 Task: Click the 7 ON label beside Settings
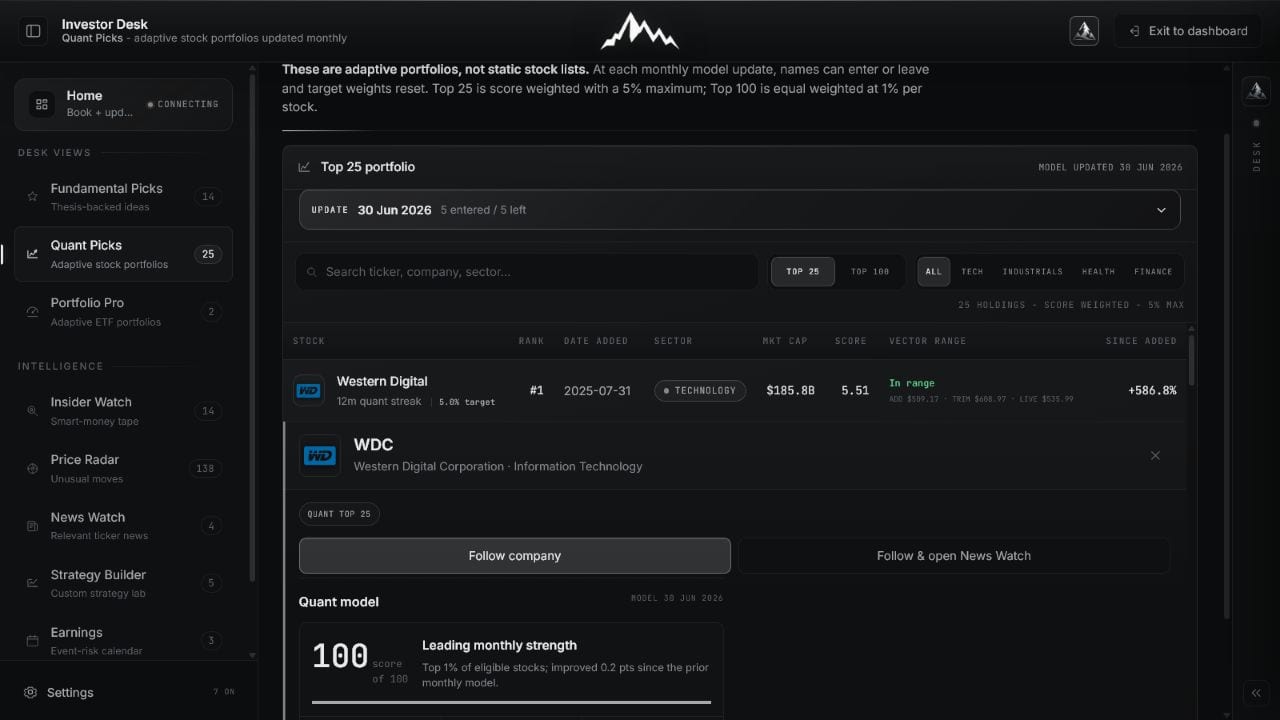point(223,692)
